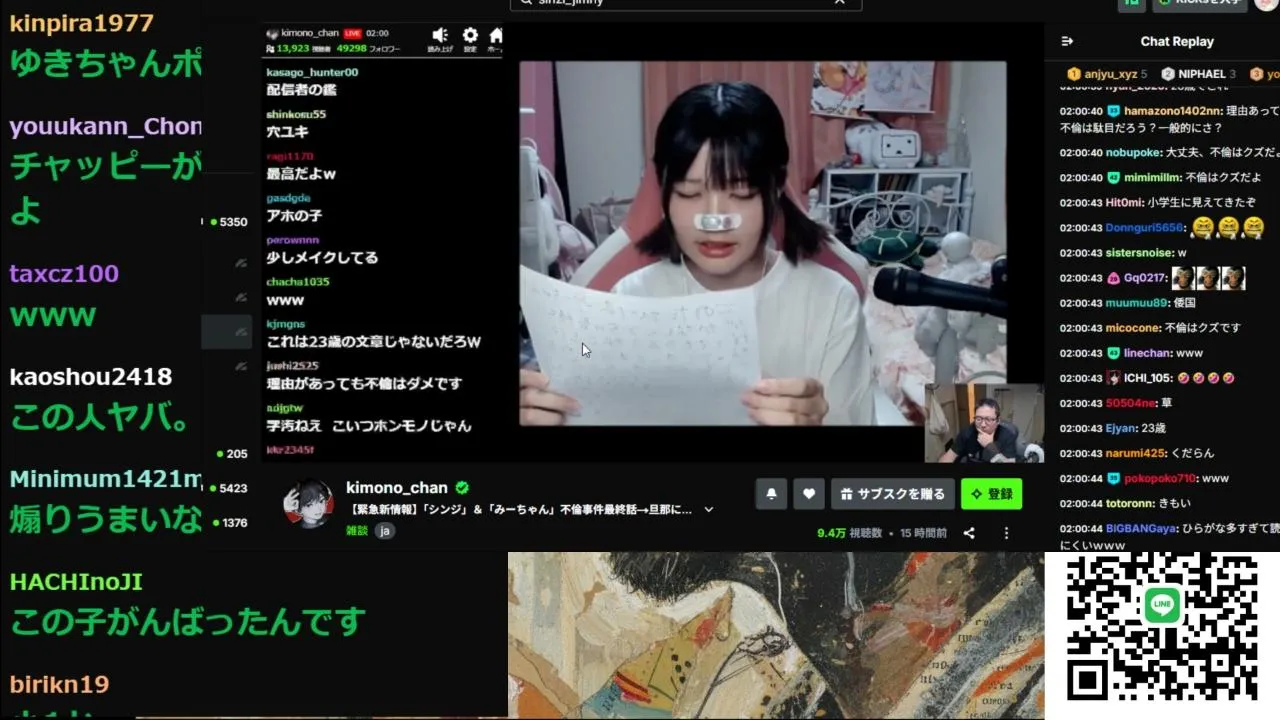Viewport: 1280px width, 720px height.
Task: Click chat username nobupoke
Action: pos(1134,153)
